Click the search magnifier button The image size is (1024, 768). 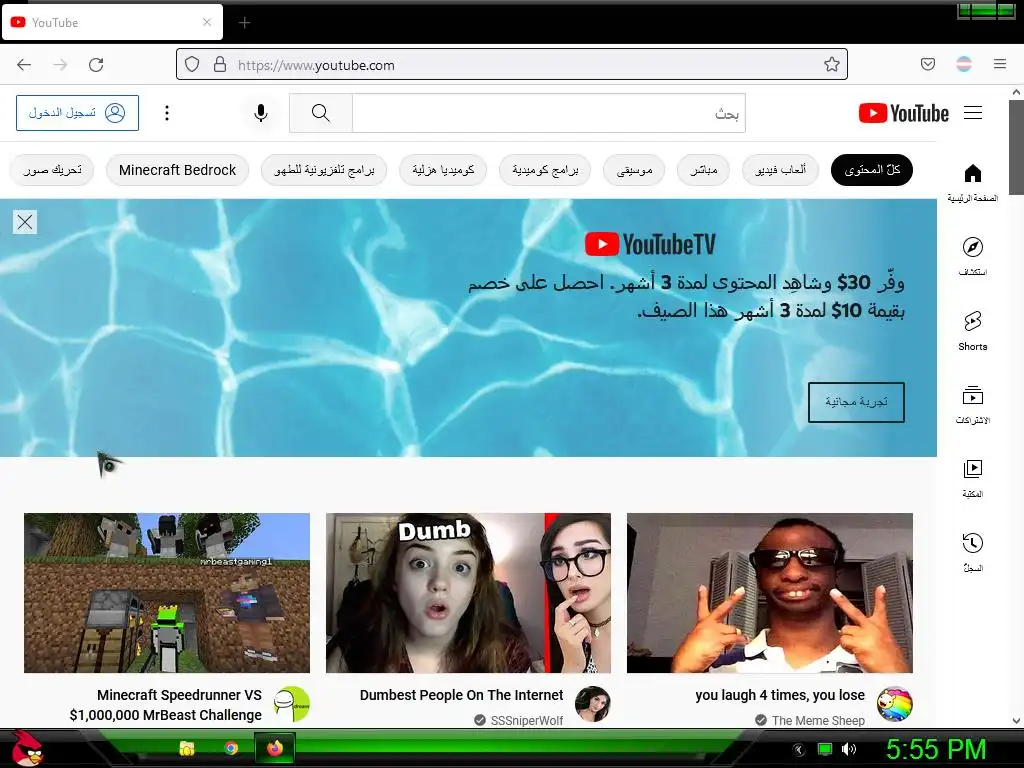[x=321, y=113]
